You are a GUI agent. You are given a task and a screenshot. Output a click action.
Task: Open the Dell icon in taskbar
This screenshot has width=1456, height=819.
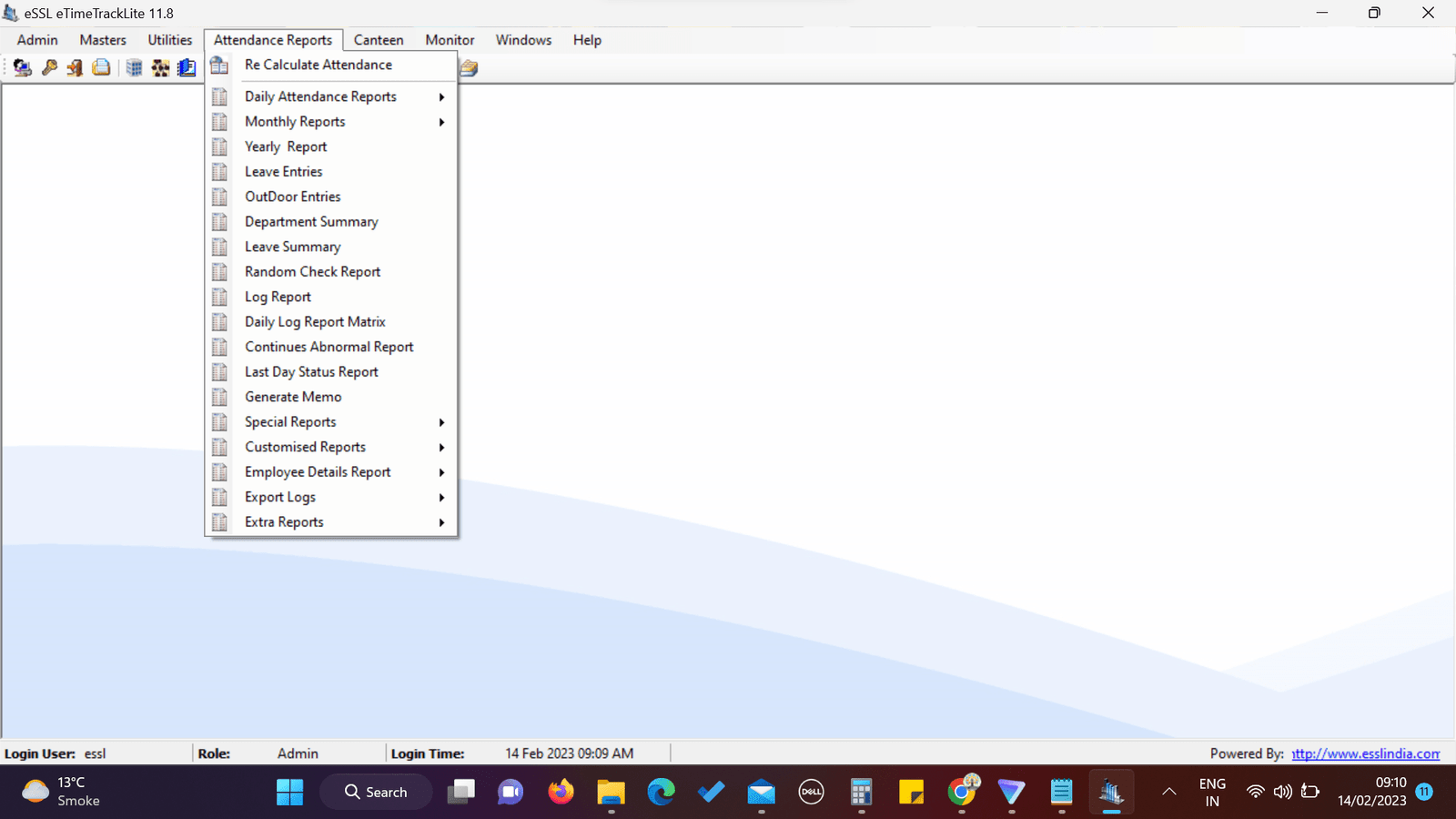point(811,792)
